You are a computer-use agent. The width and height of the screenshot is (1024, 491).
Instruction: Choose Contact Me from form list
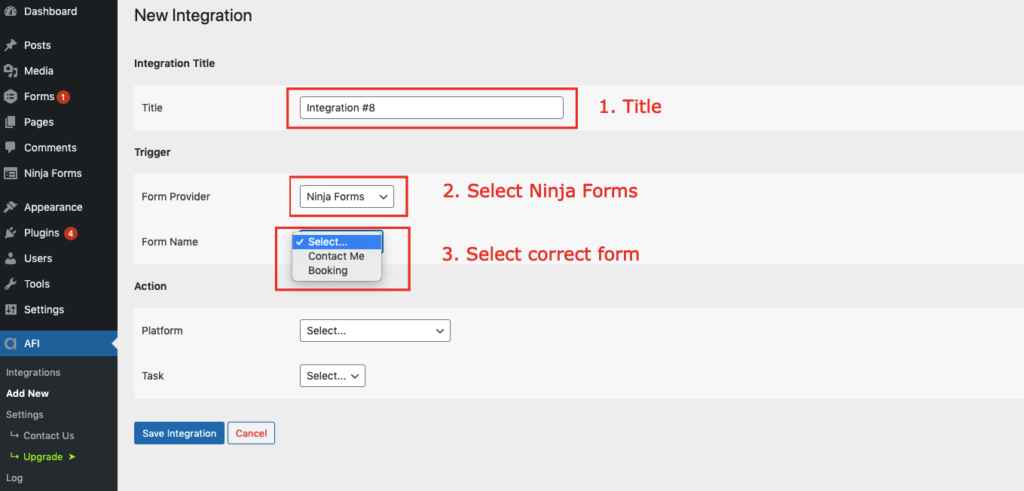[336, 256]
